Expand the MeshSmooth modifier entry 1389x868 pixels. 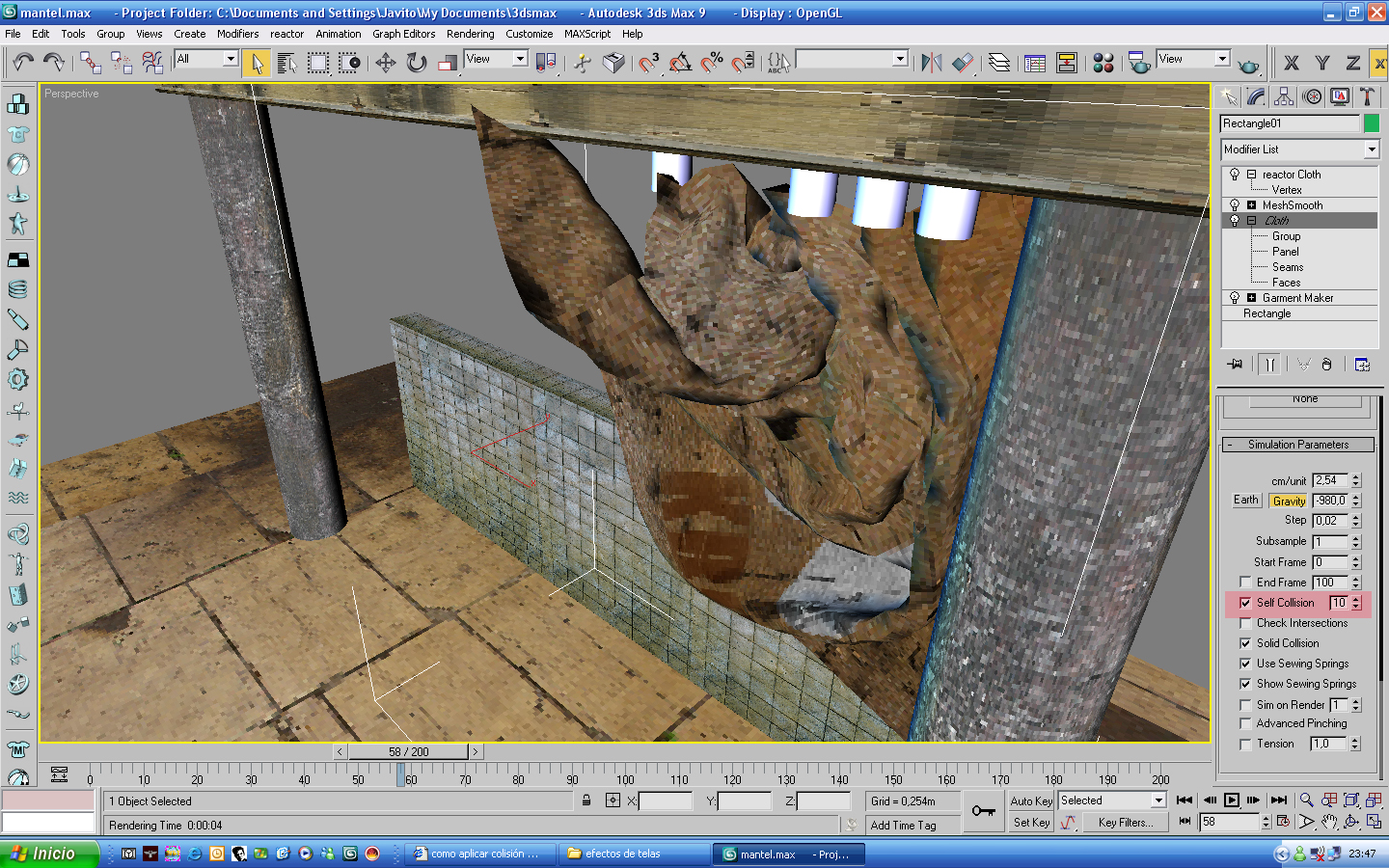1251,205
